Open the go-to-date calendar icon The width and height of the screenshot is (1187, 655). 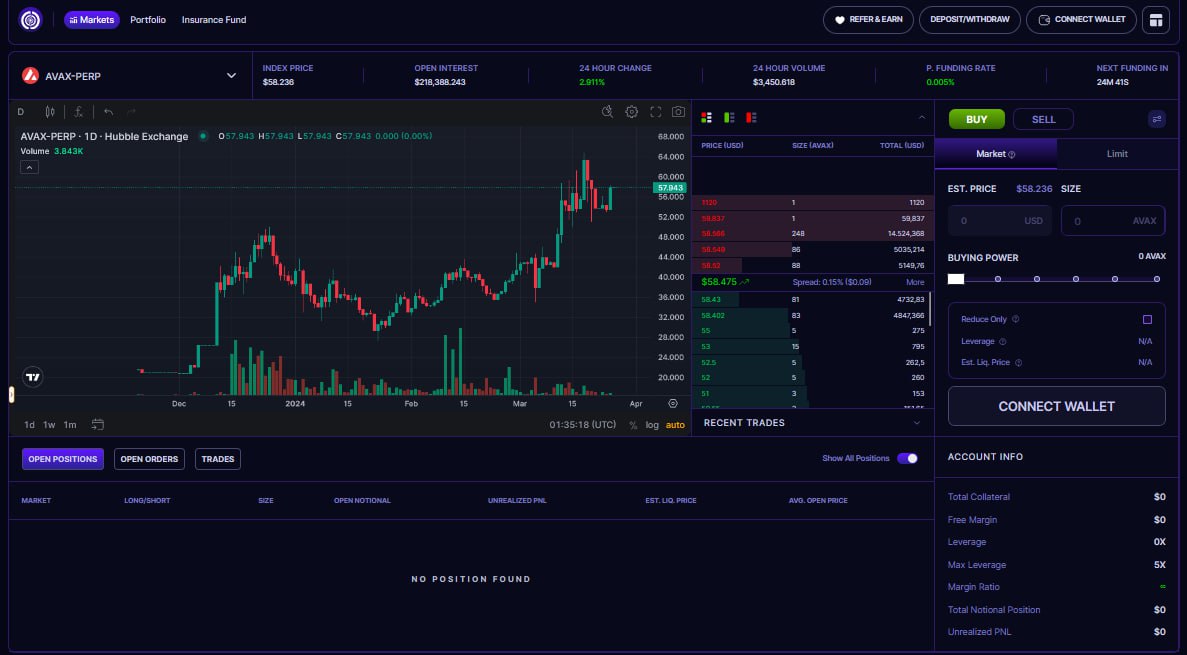[97, 424]
